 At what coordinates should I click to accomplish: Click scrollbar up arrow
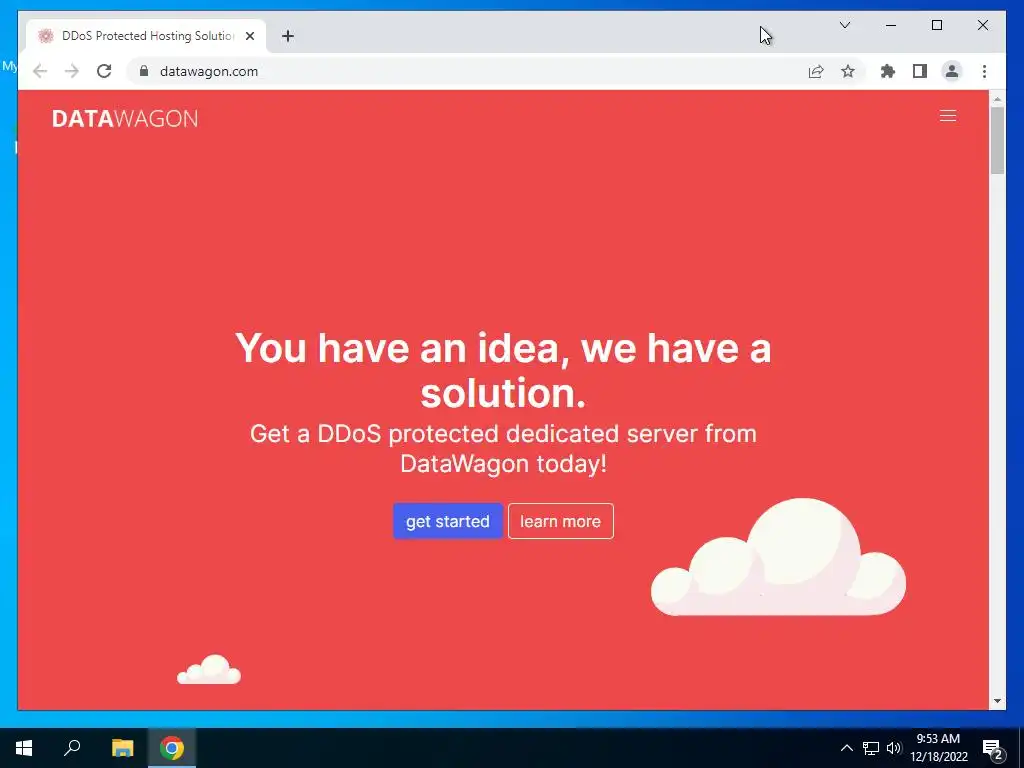997,100
